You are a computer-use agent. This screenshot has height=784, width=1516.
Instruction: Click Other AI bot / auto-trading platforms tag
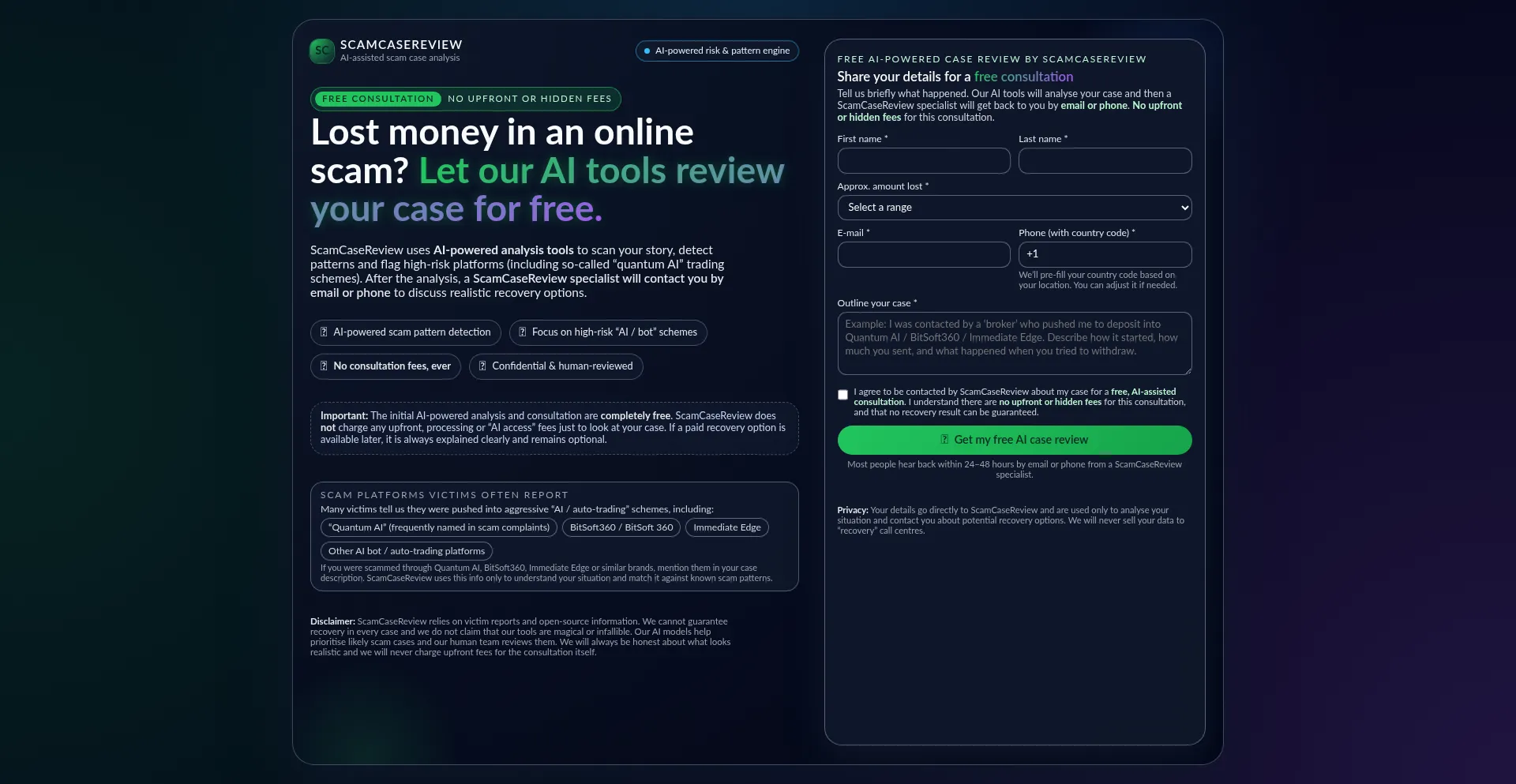click(x=407, y=551)
